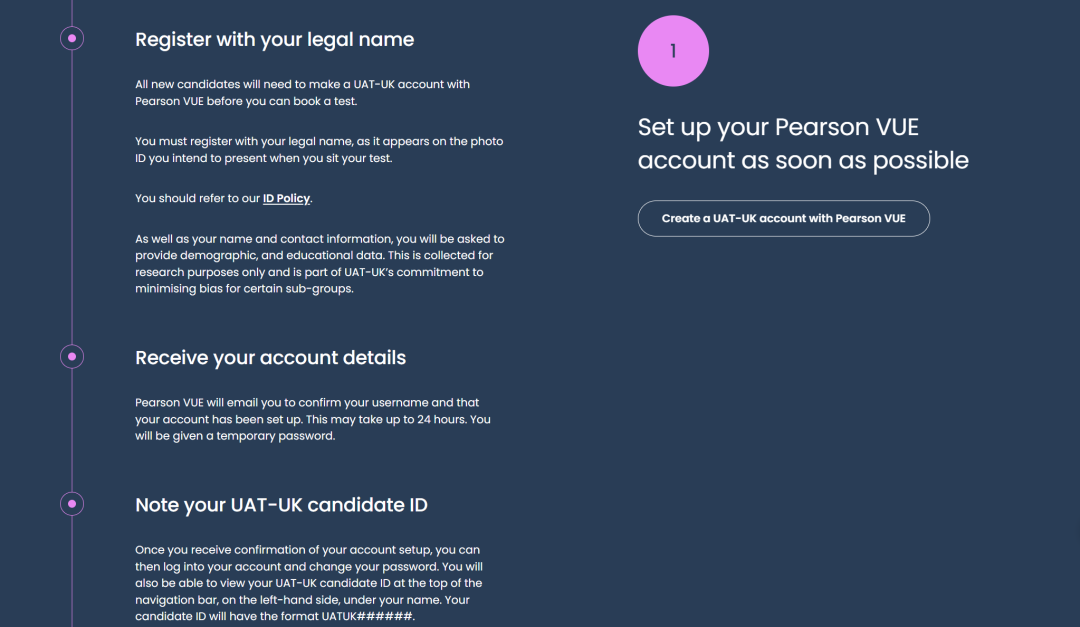Open the ID Policy link
The image size is (1080, 627).
[286, 198]
